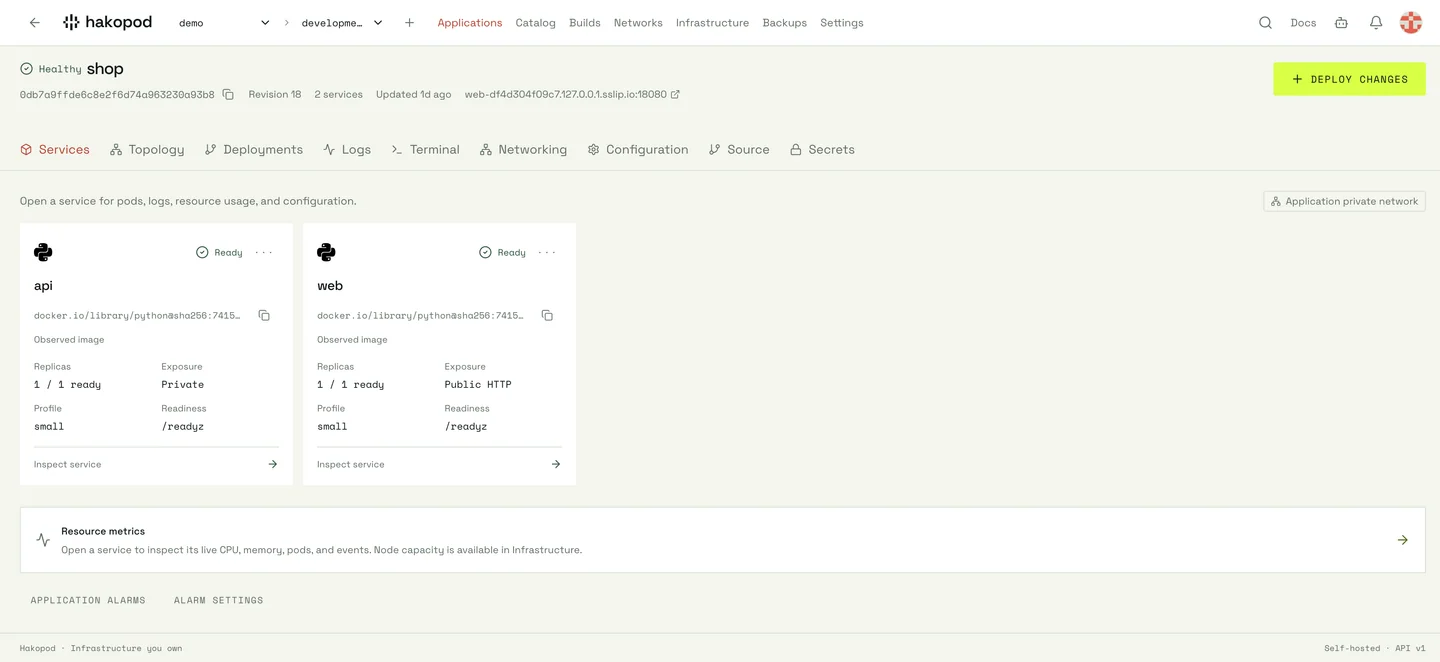The height and width of the screenshot is (662, 1440).
Task: Open notifications bell icon
Action: click(x=1376, y=22)
